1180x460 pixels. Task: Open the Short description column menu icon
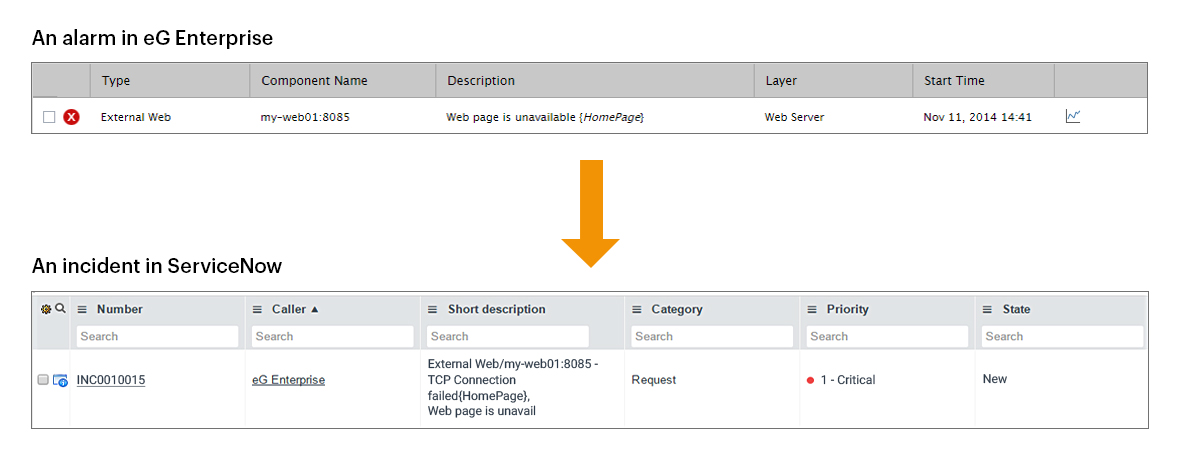click(433, 309)
